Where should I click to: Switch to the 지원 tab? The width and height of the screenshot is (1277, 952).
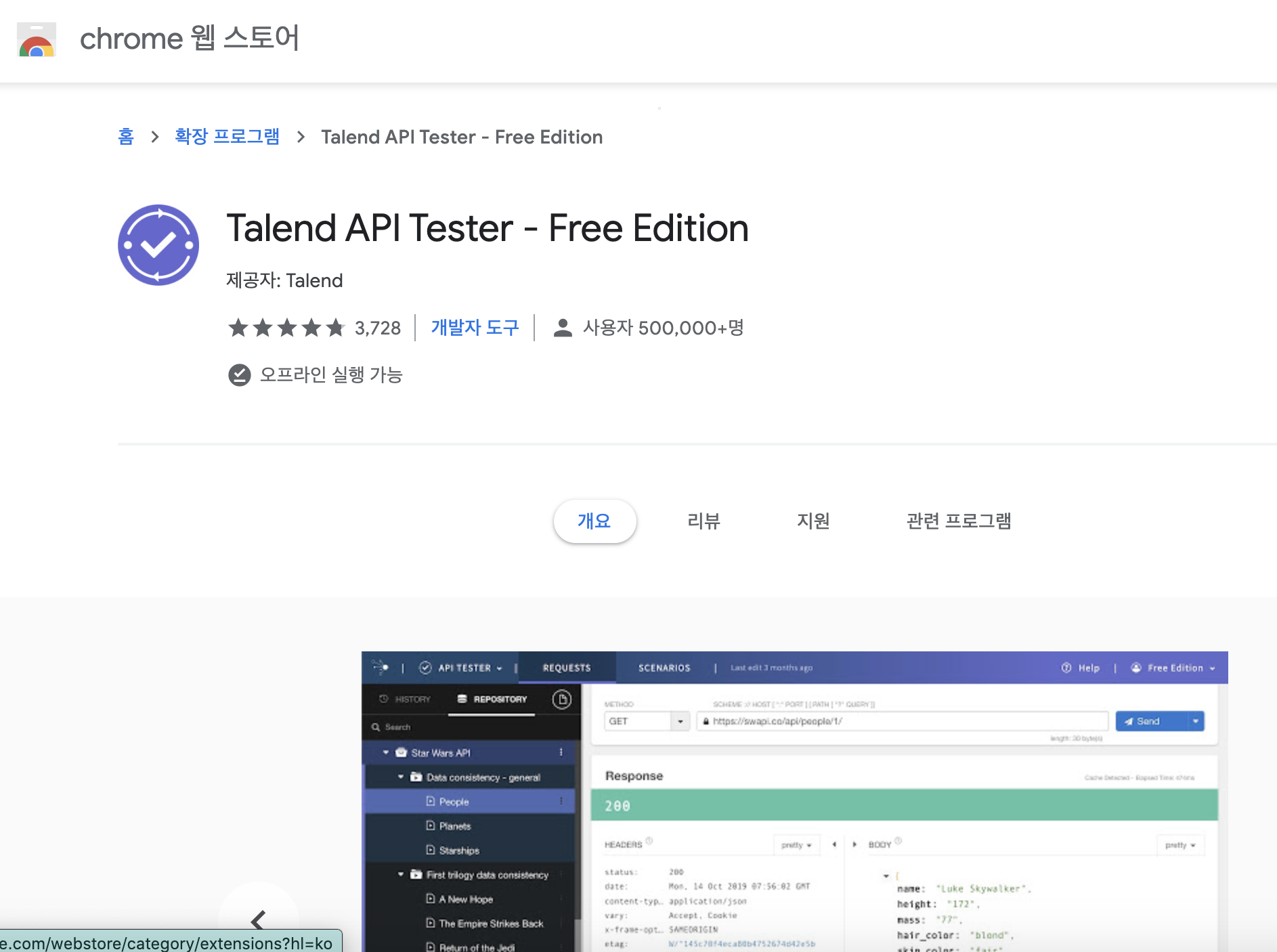click(813, 521)
